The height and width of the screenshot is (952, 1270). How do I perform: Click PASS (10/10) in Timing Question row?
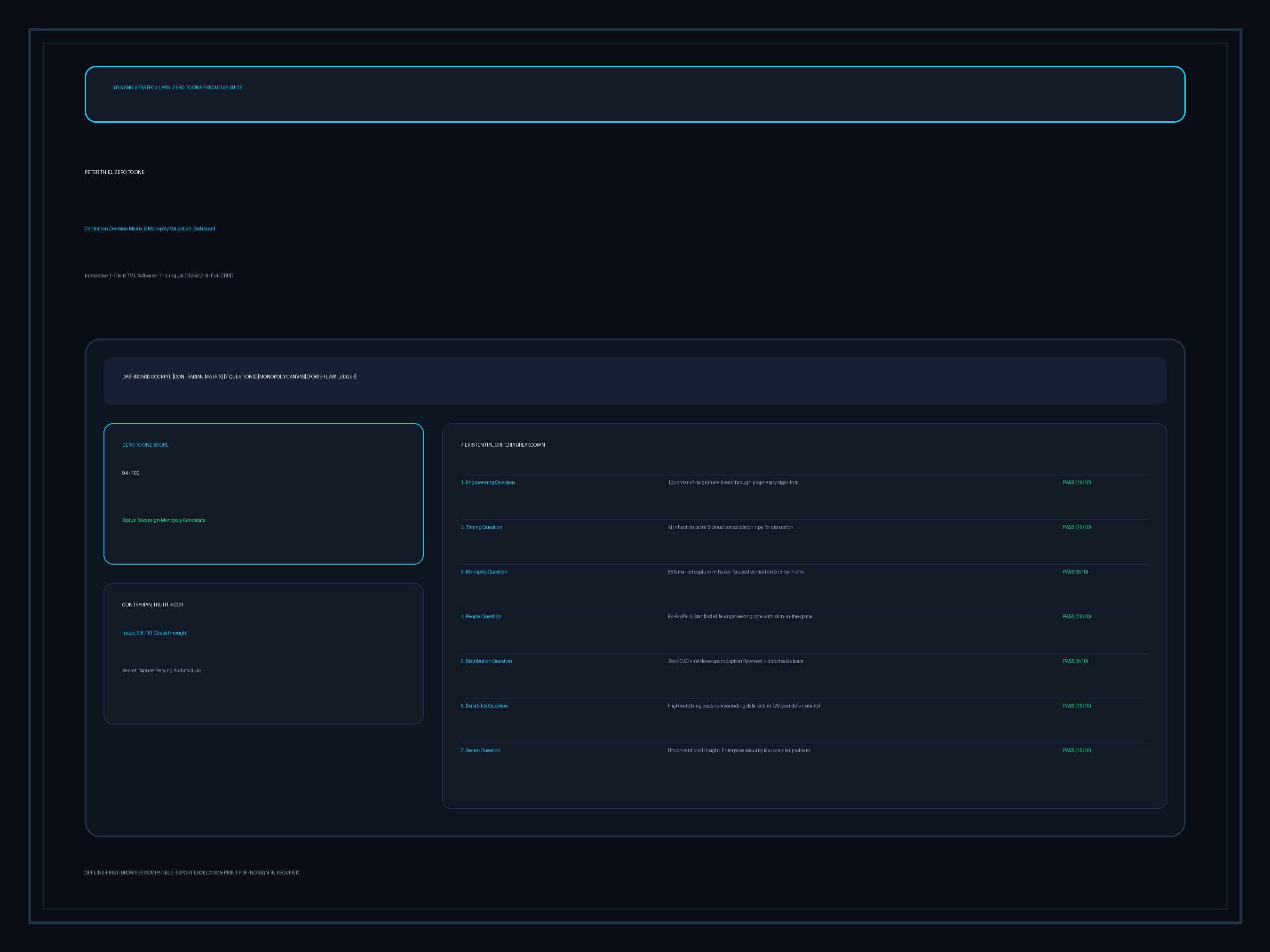pyautogui.click(x=1077, y=527)
